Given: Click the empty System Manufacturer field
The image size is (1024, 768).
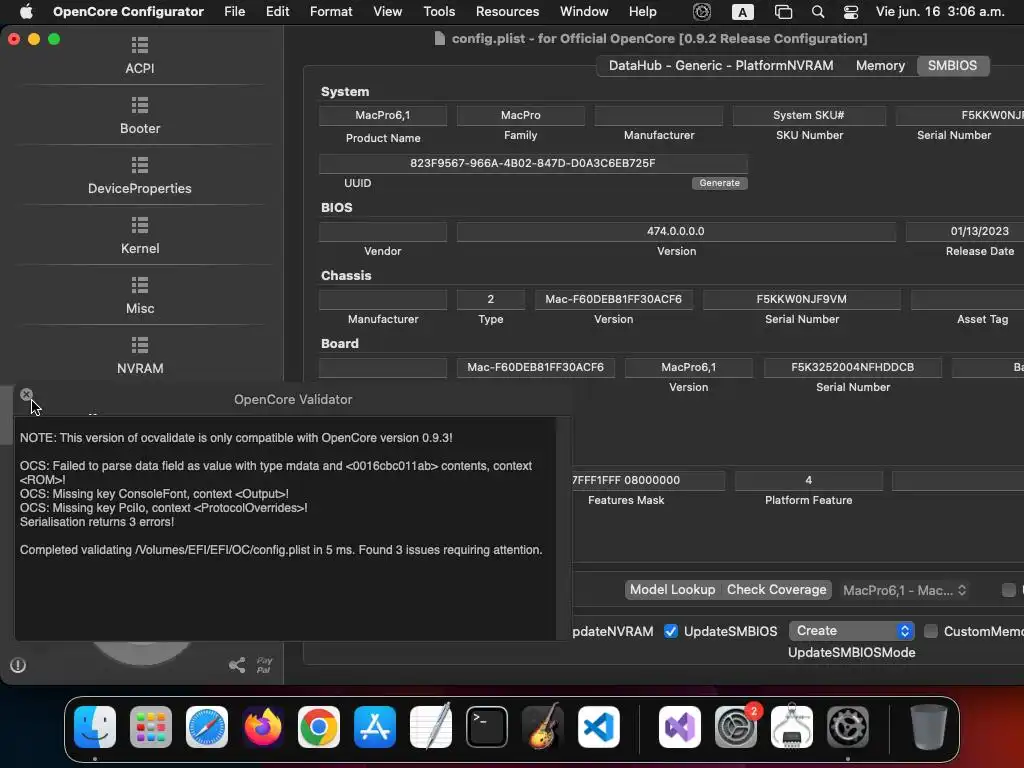Looking at the screenshot, I should 658,115.
